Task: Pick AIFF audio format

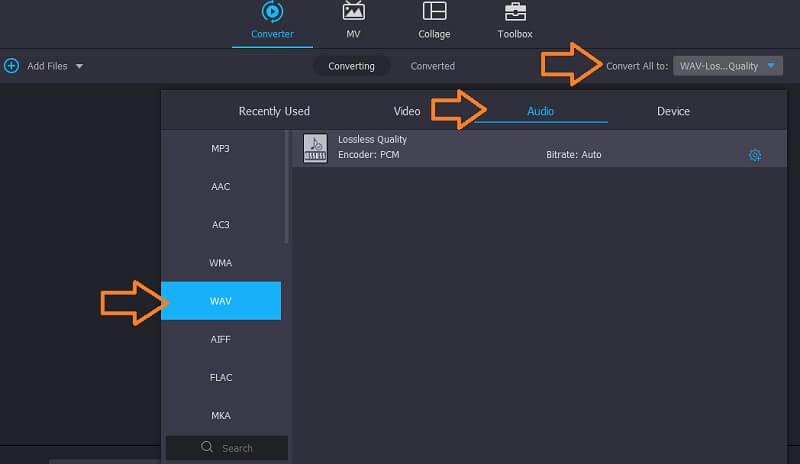Action: [x=221, y=339]
